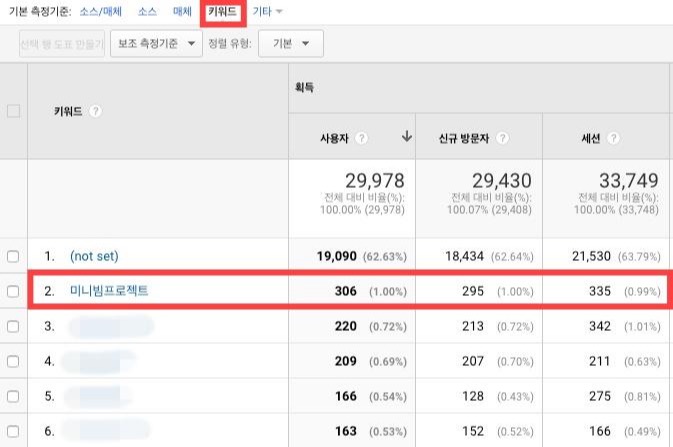
Task: Check the select-all checkbox in table header
Action: [x=13, y=111]
